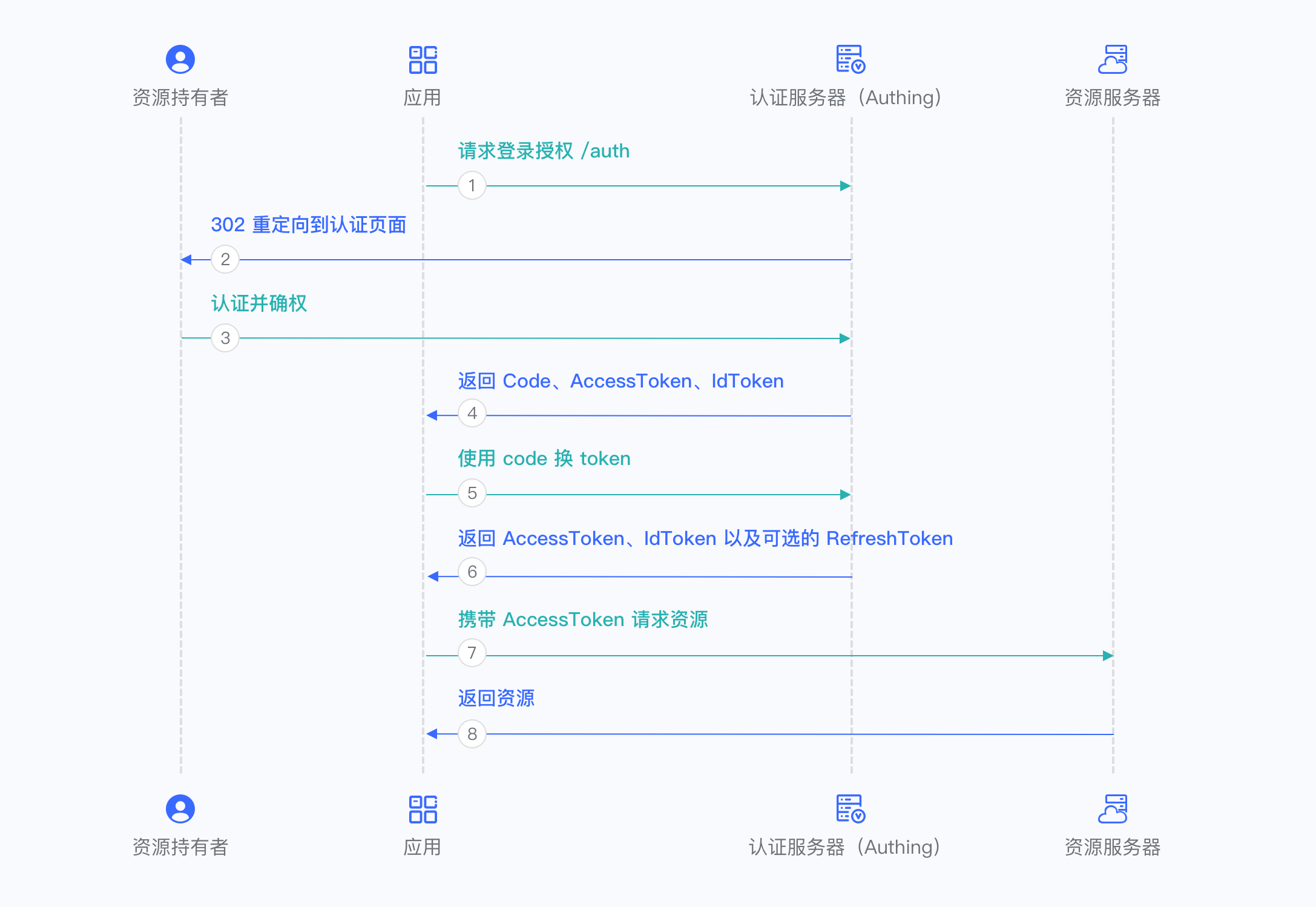Click the '使用 code 换 token' label
Viewport: 1316px width, 907px height.
[x=544, y=458]
